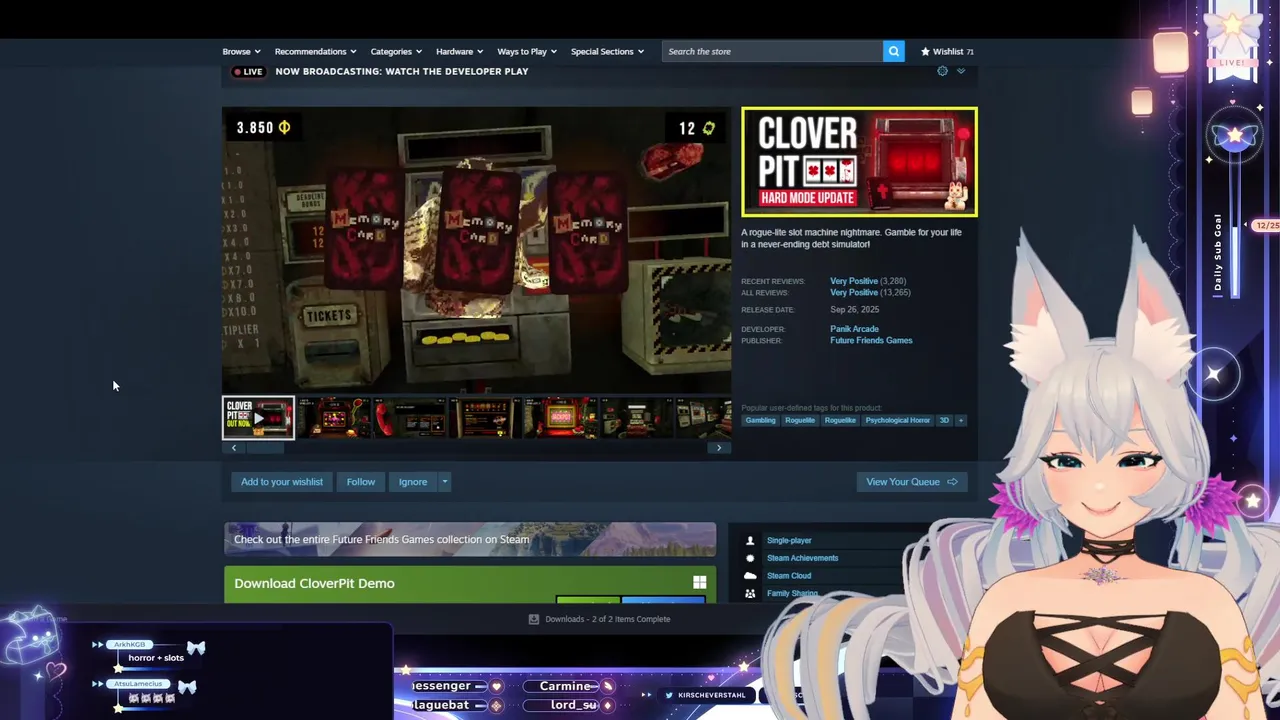The height and width of the screenshot is (720, 1280).
Task: Click the butterfly emblem in stream overlay
Action: point(1234,136)
